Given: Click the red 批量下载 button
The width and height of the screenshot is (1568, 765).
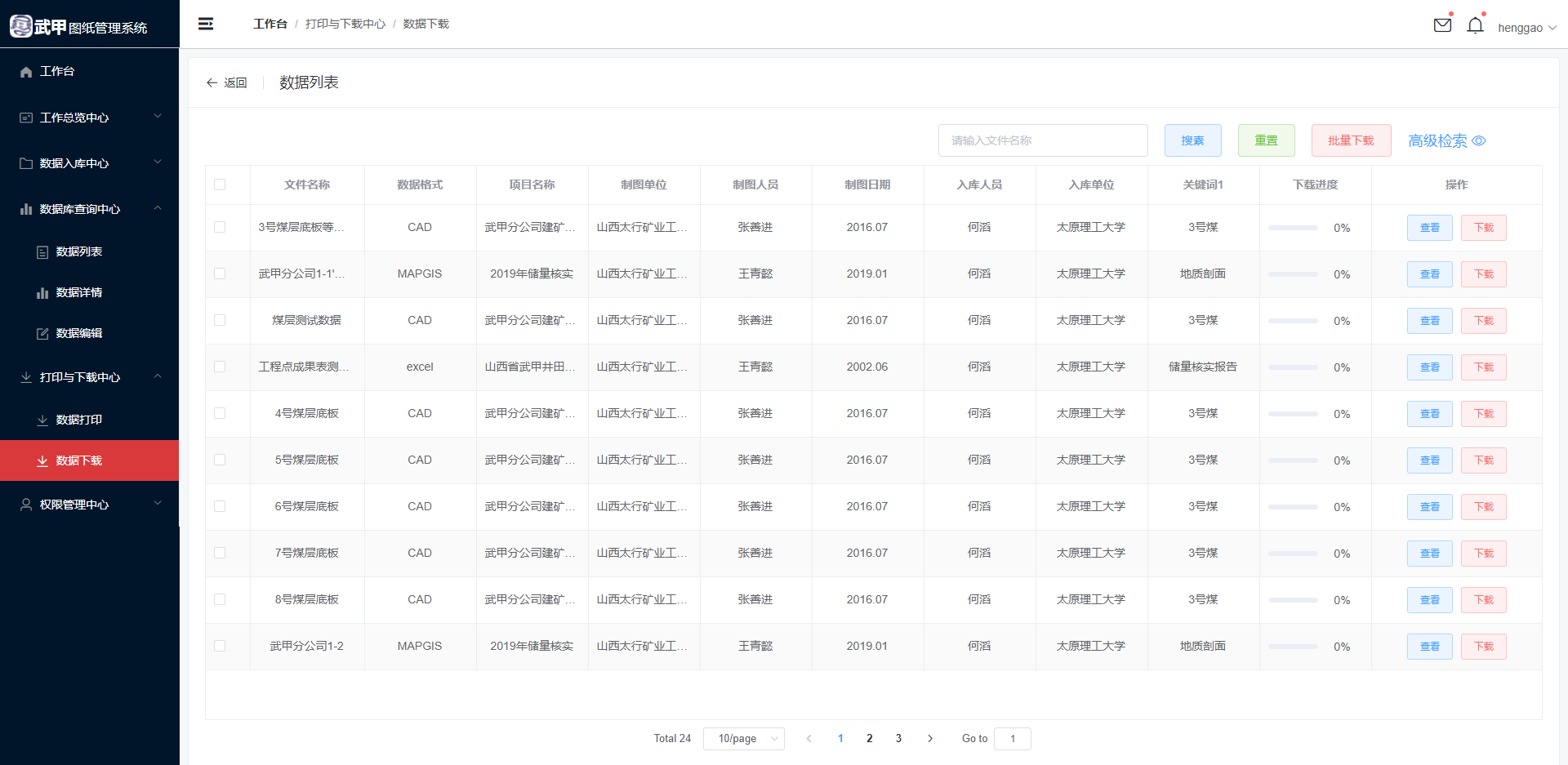Looking at the screenshot, I should [x=1351, y=140].
